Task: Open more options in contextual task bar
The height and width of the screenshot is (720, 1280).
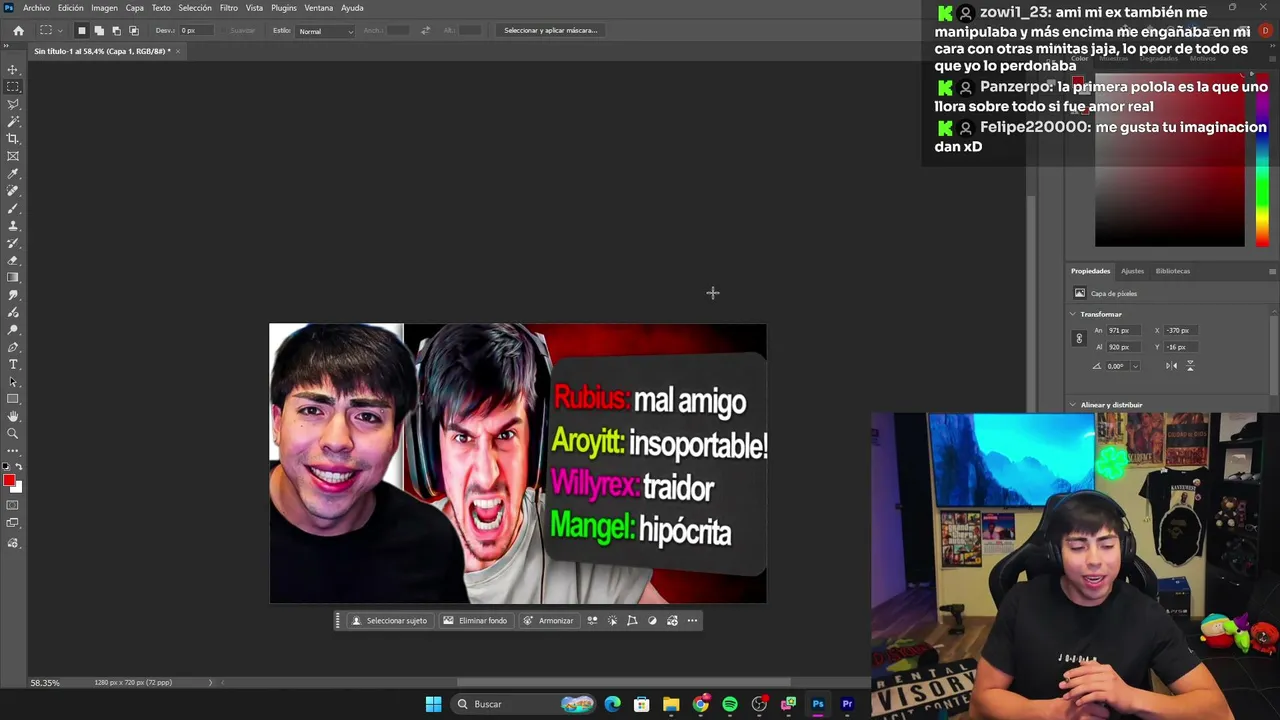Action: coord(692,621)
